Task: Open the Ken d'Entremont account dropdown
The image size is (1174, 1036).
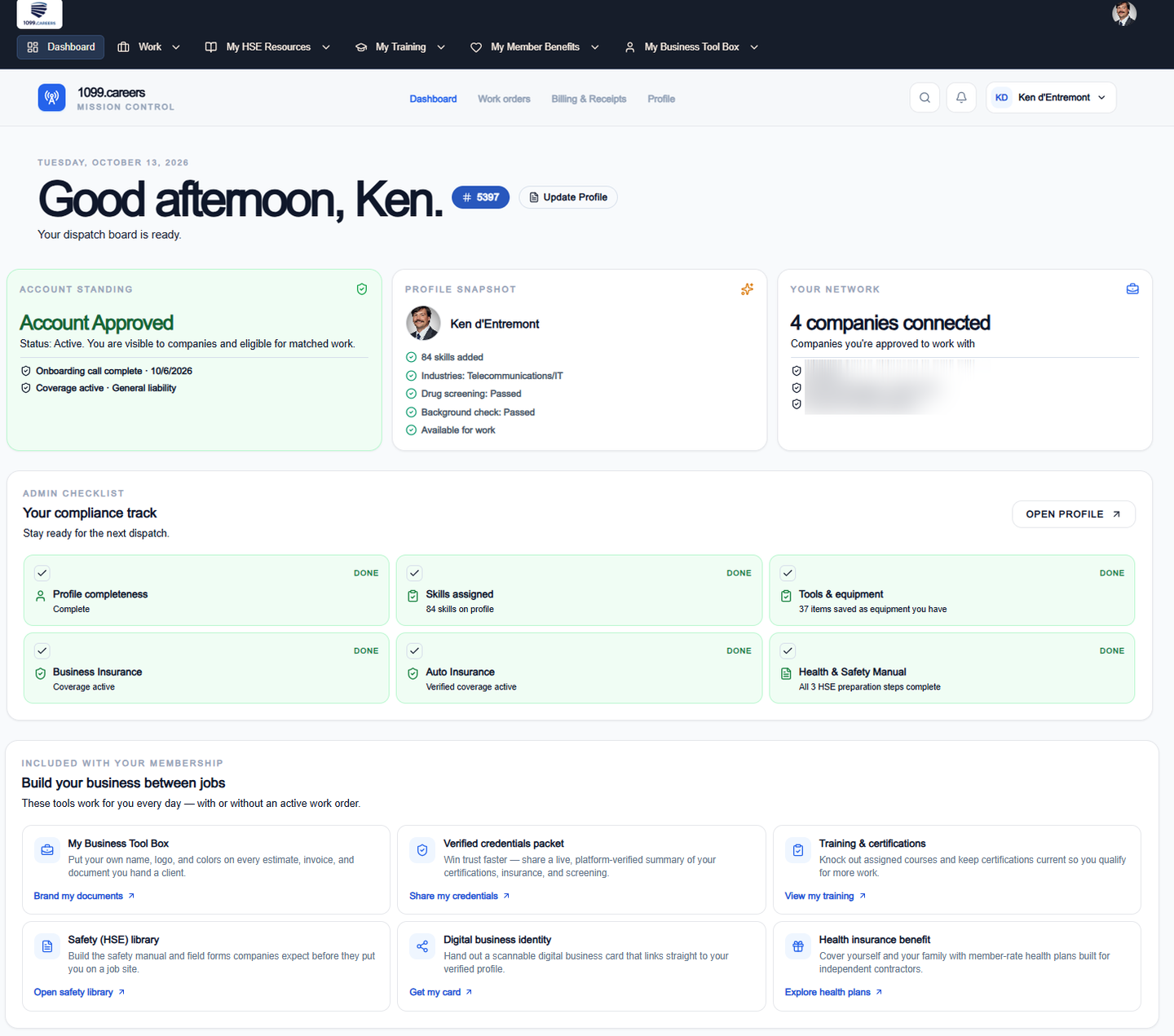Action: pyautogui.click(x=1051, y=98)
